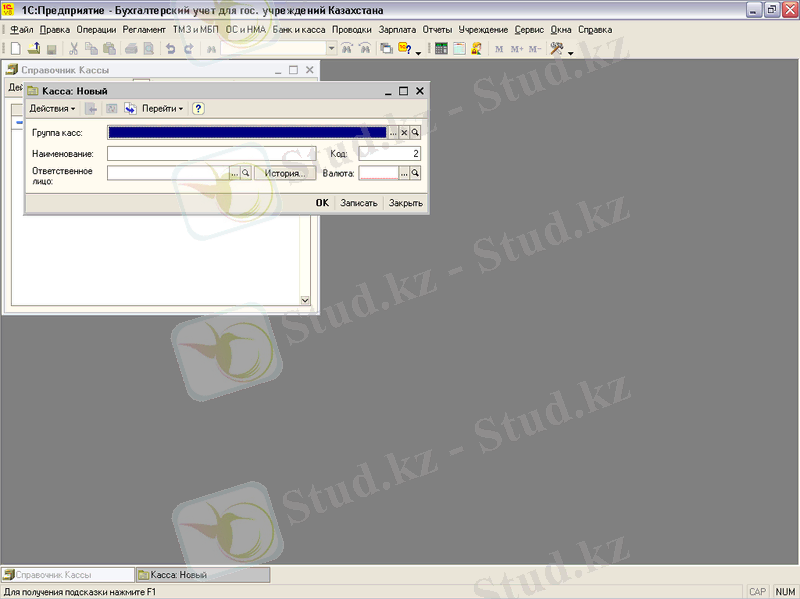Click the Закрыть button
800x599 pixels.
[x=406, y=203]
